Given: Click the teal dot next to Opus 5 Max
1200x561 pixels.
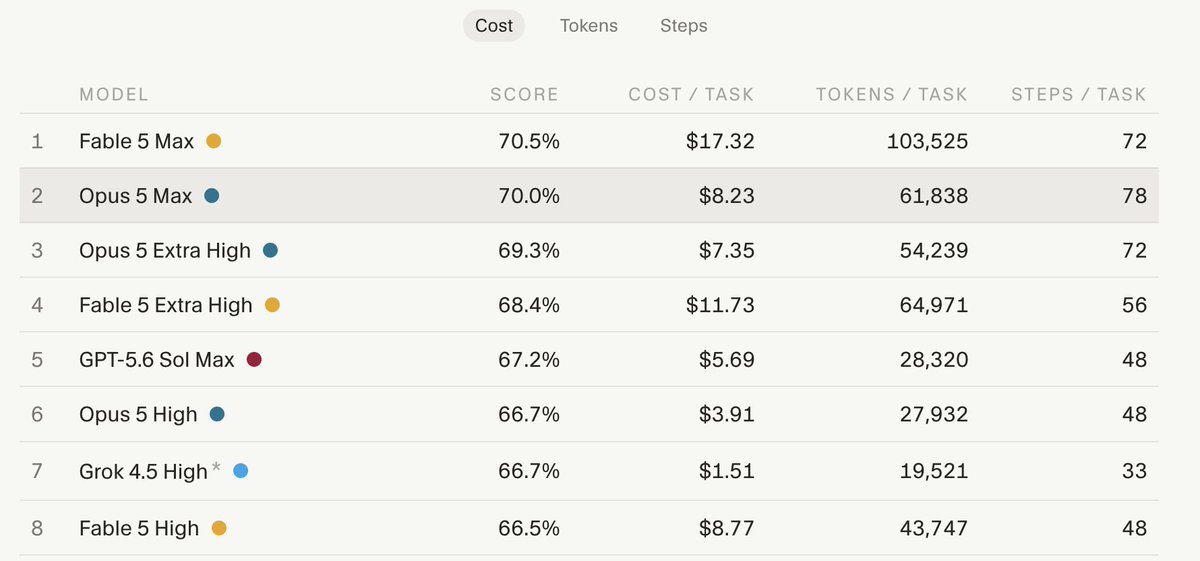Looking at the screenshot, I should point(211,196).
